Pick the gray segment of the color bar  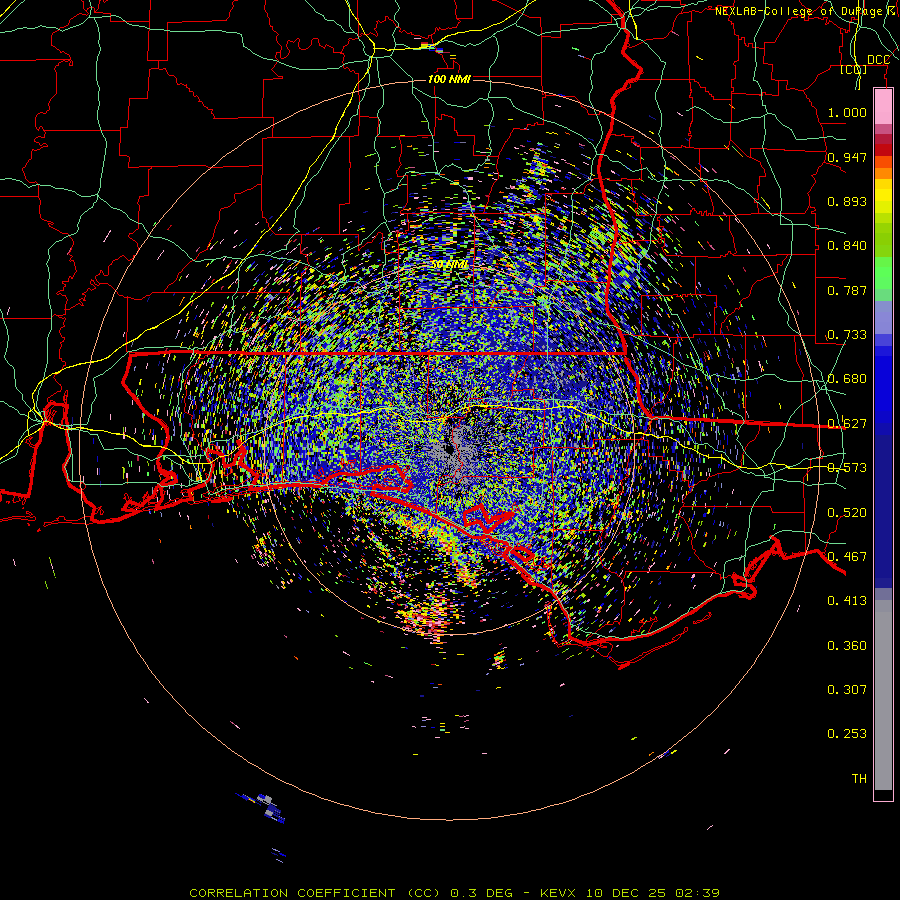point(883,695)
